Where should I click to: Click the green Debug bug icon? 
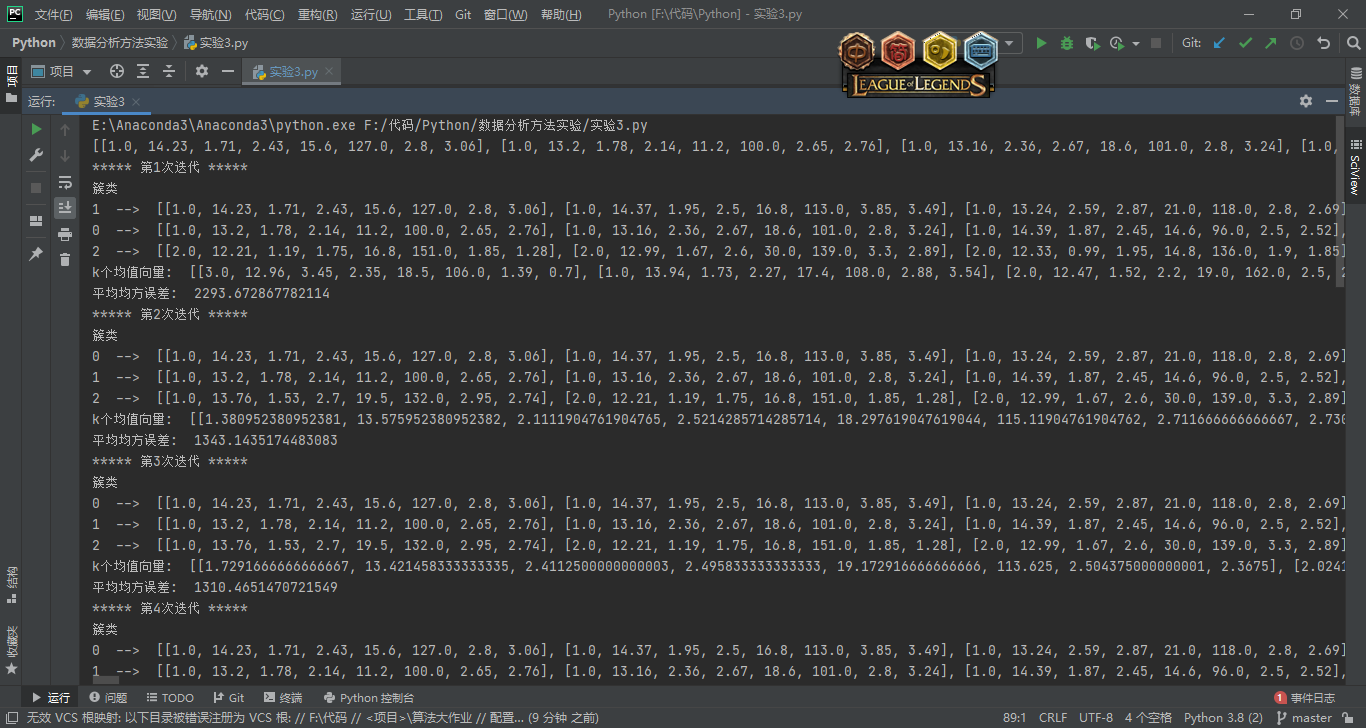click(1066, 43)
